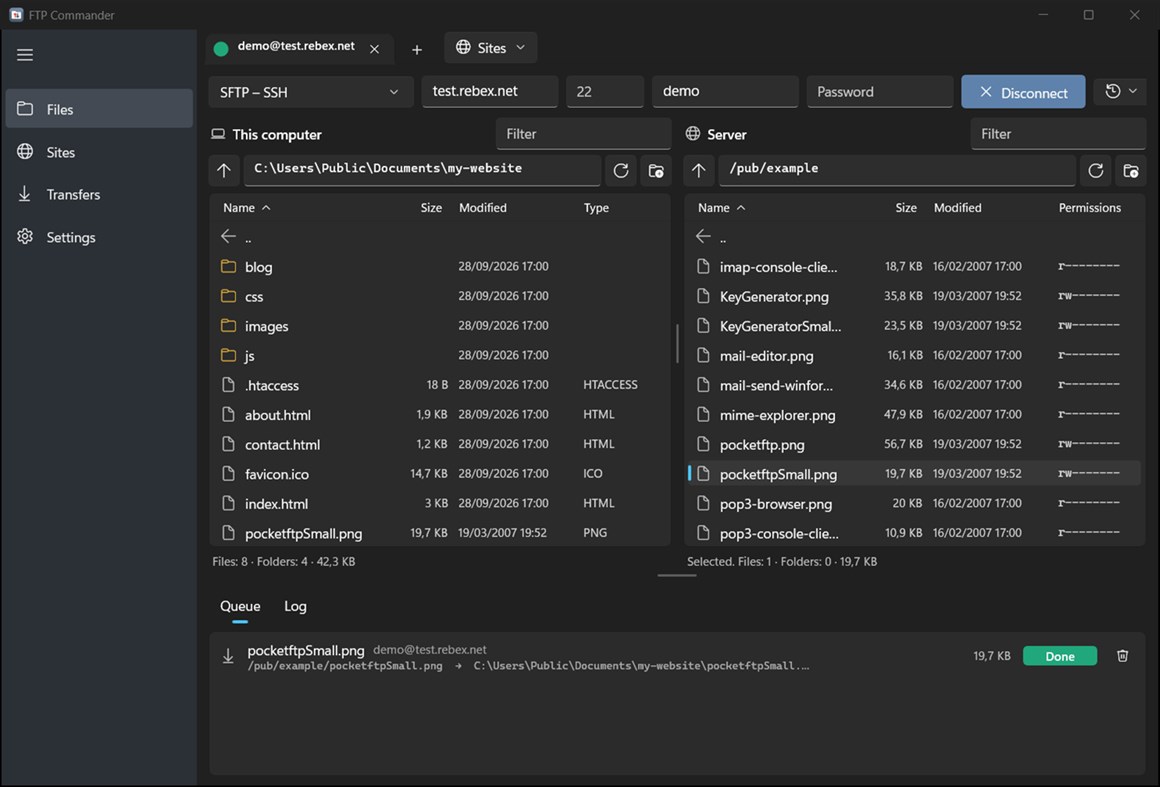Open the hamburger navigation menu
The height and width of the screenshot is (787, 1160).
(x=25, y=55)
